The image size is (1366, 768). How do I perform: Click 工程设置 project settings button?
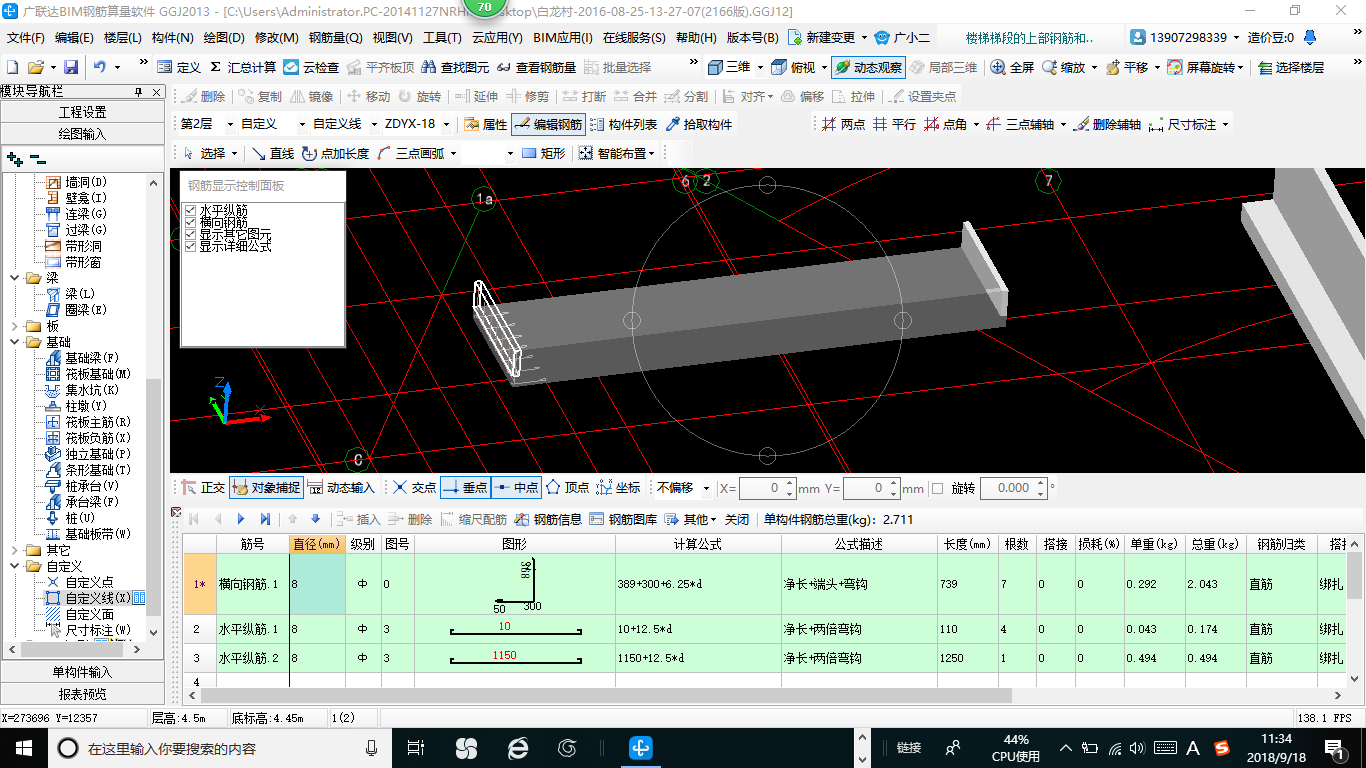tap(82, 112)
